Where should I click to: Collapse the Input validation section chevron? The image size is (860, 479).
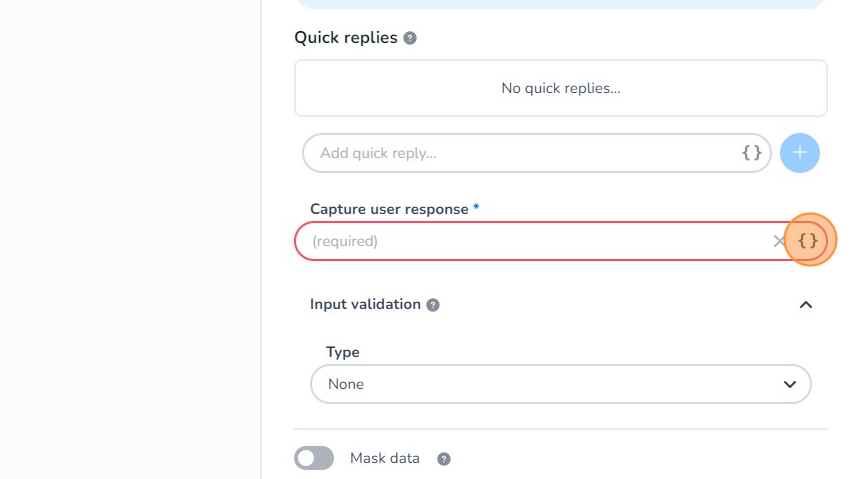pos(805,305)
